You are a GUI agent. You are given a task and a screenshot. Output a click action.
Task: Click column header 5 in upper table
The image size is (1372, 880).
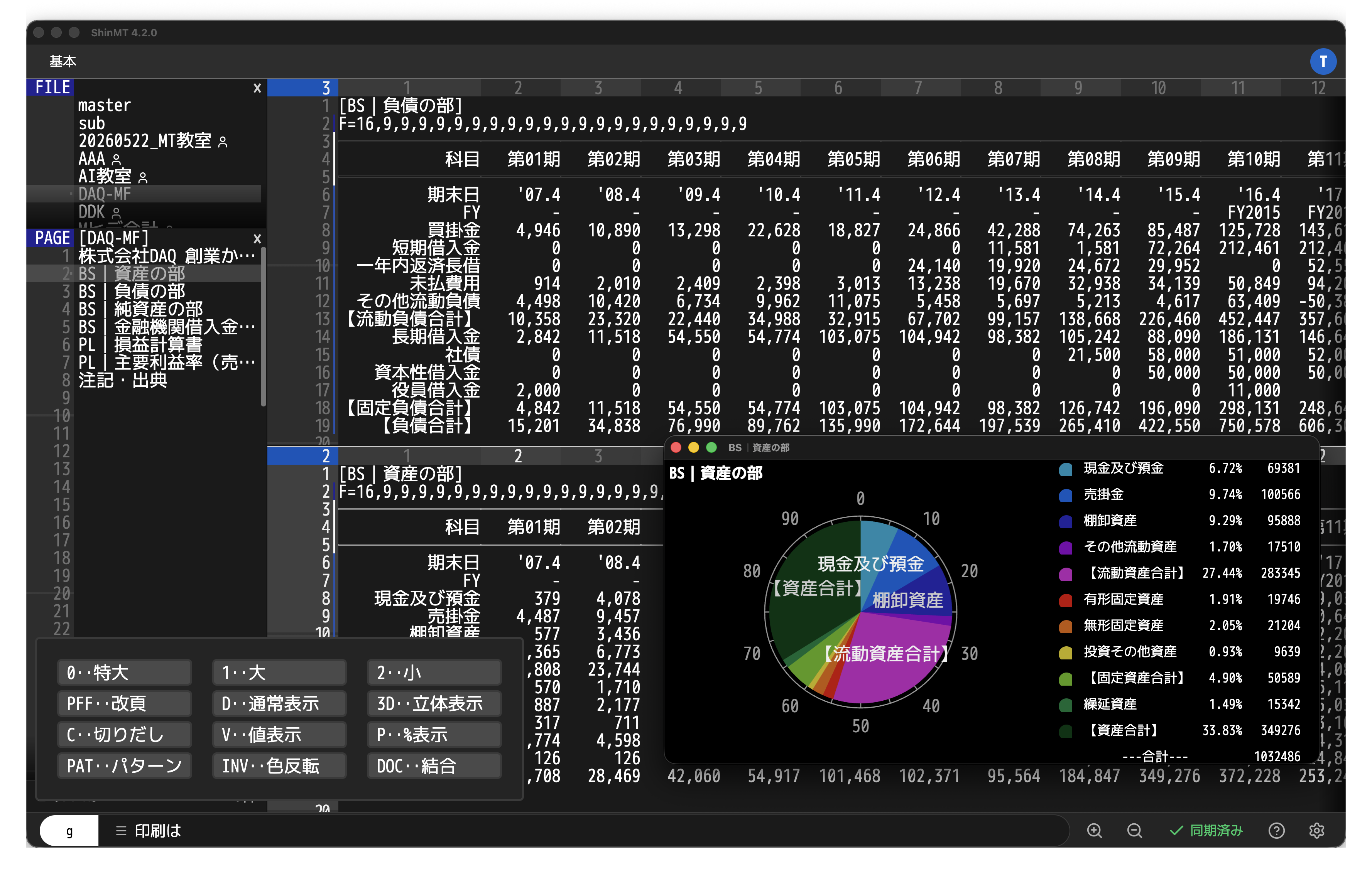click(x=758, y=88)
